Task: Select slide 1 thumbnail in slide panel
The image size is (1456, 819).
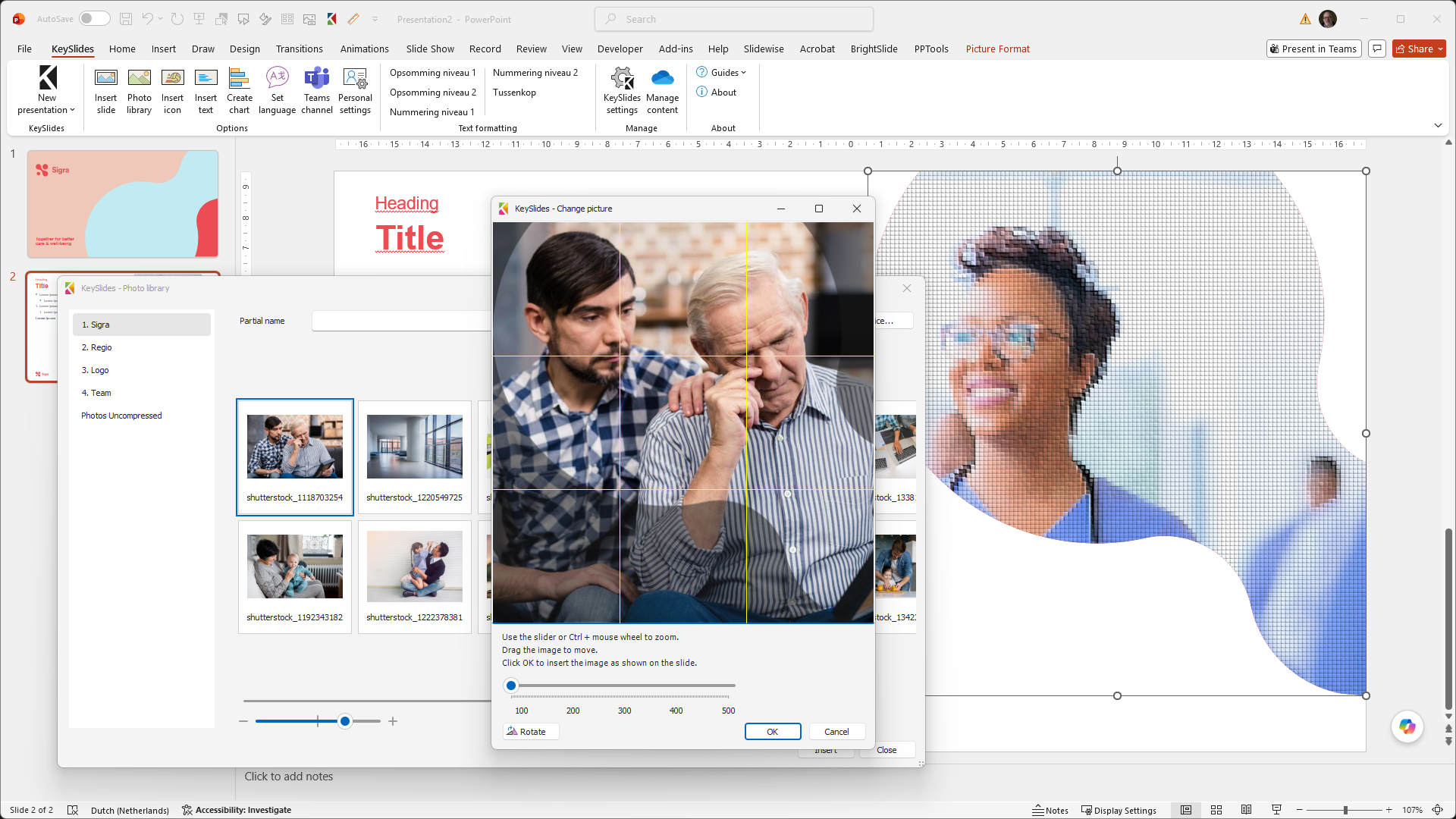Action: coord(123,203)
